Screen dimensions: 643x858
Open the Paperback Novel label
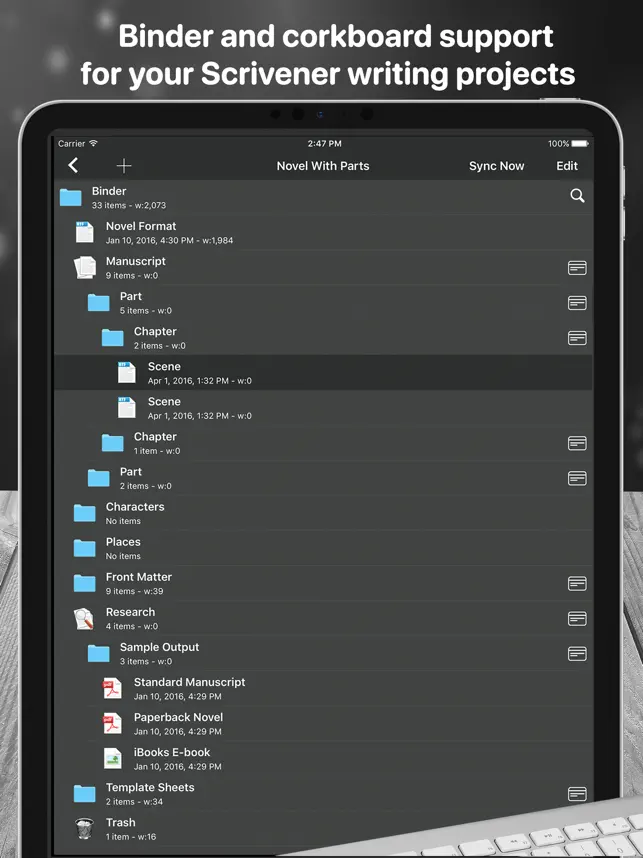click(178, 717)
